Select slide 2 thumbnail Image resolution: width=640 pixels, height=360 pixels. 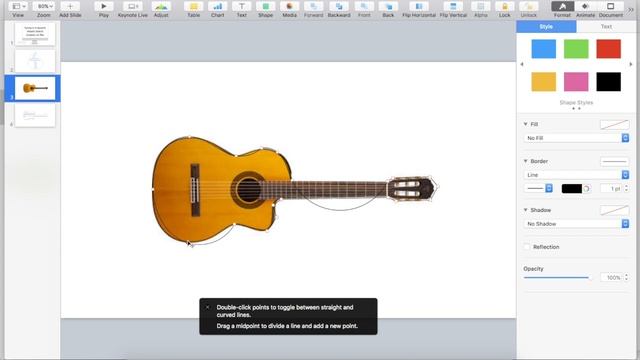click(x=35, y=61)
